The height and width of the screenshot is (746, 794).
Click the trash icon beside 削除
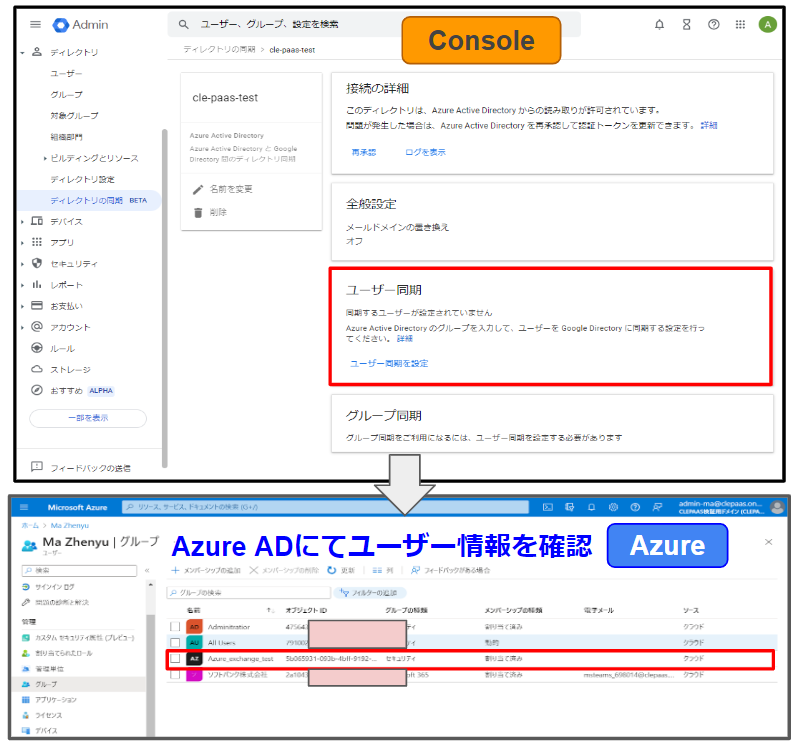tap(198, 212)
